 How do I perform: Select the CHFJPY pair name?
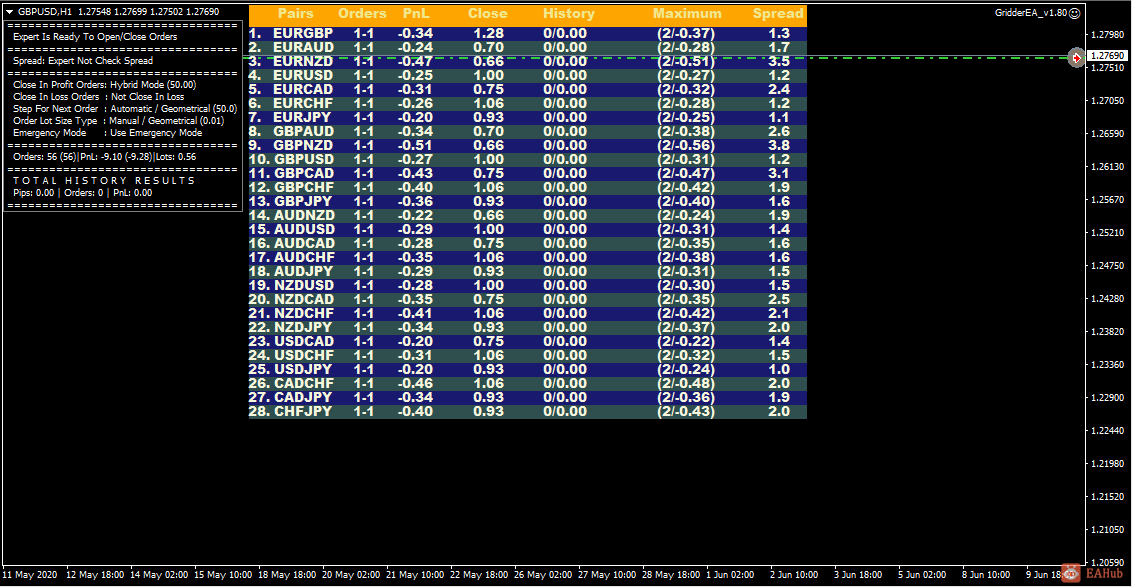coord(303,411)
